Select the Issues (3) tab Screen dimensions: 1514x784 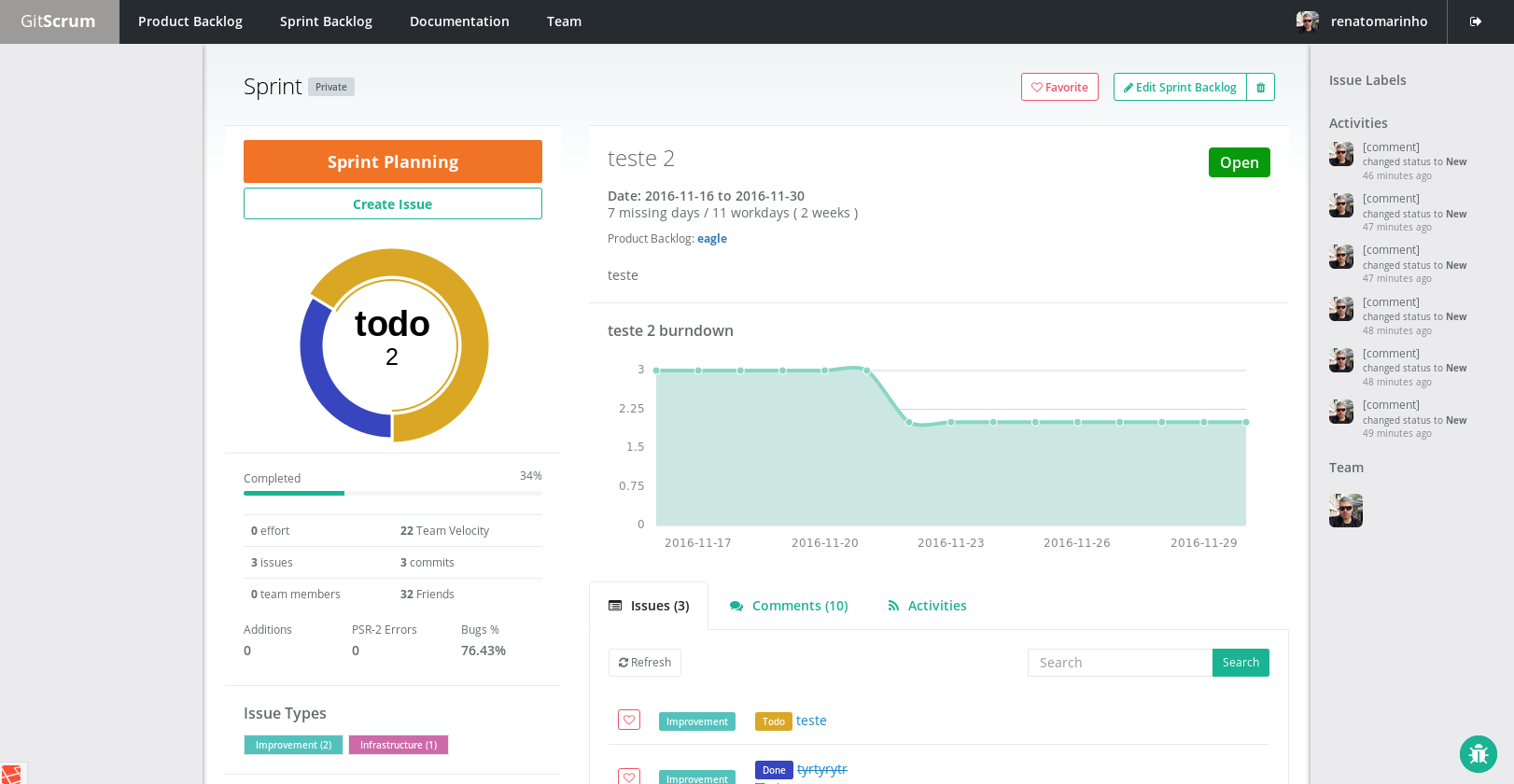[x=649, y=606]
